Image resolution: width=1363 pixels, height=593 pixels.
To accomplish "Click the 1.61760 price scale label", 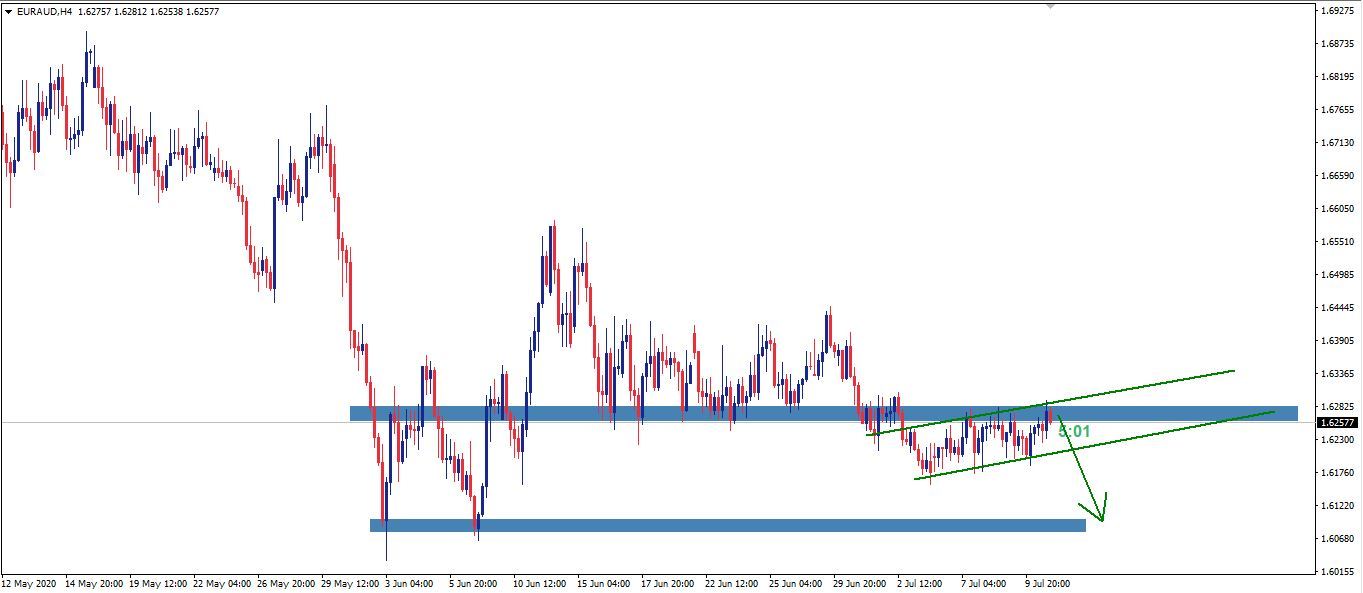I will pos(1337,473).
